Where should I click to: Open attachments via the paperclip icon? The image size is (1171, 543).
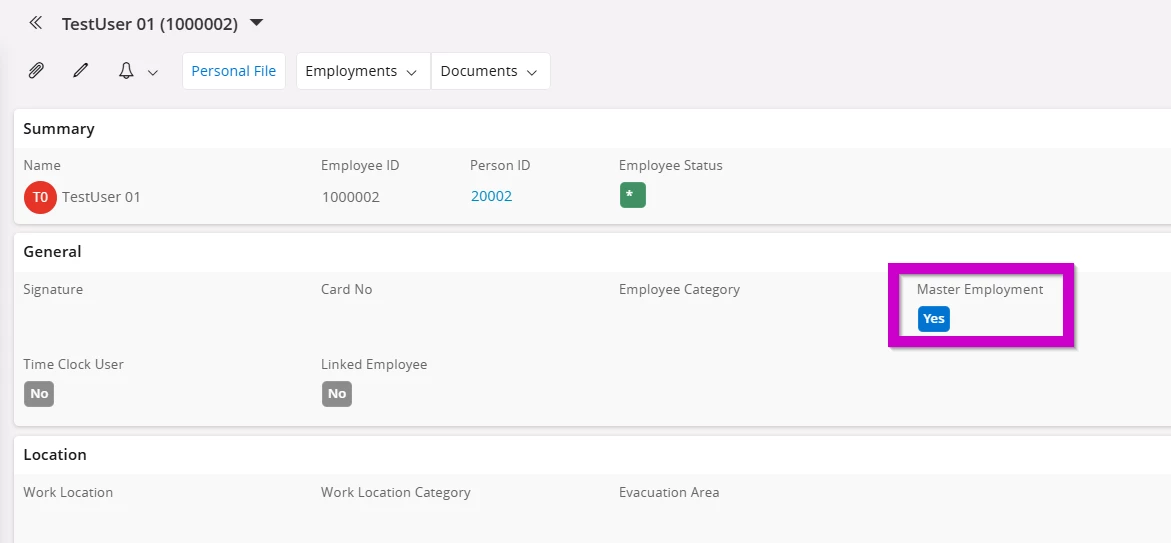[x=36, y=71]
